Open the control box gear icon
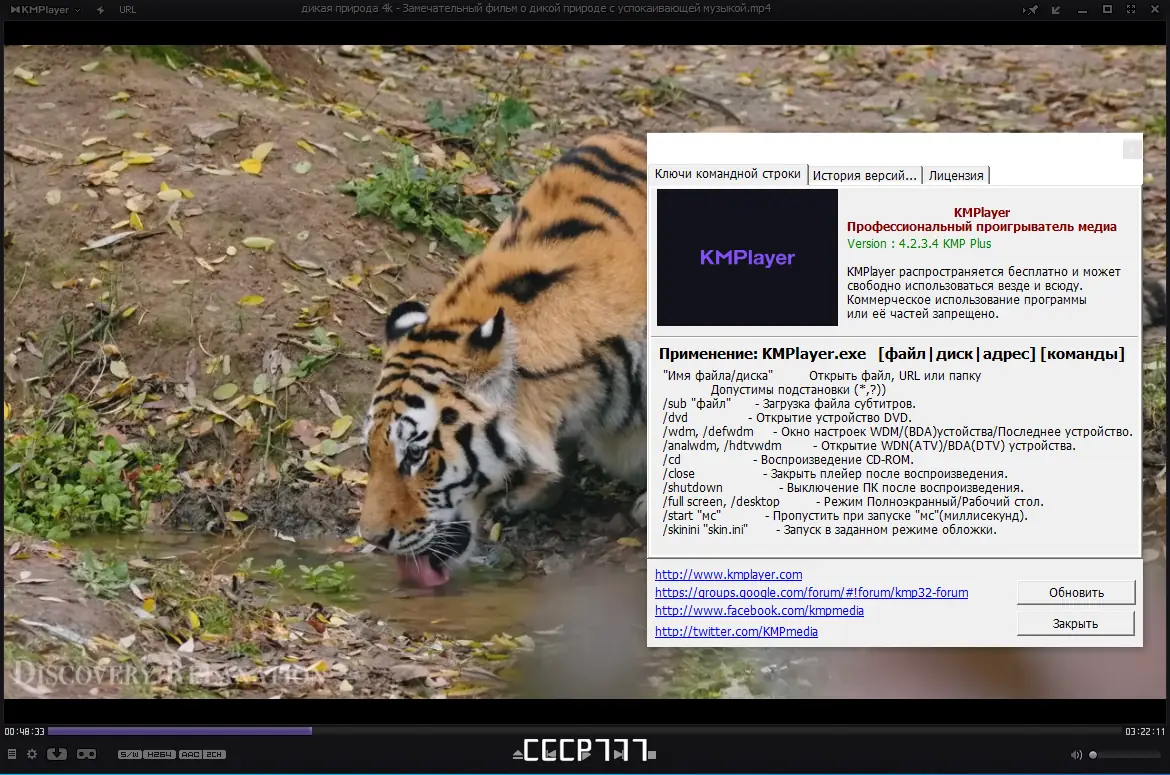Screen dimensions: 1170x775 click(x=32, y=754)
